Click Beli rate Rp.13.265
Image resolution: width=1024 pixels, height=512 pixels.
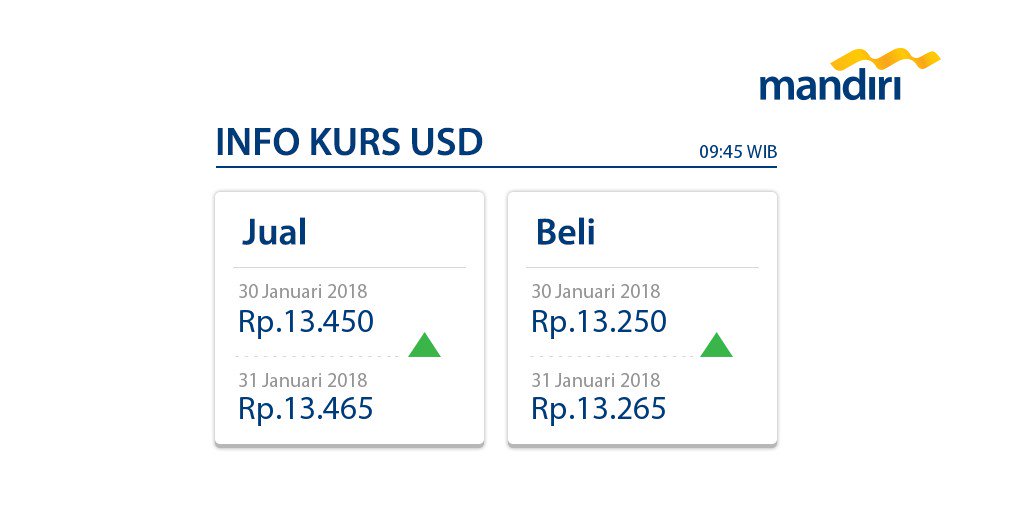599,408
